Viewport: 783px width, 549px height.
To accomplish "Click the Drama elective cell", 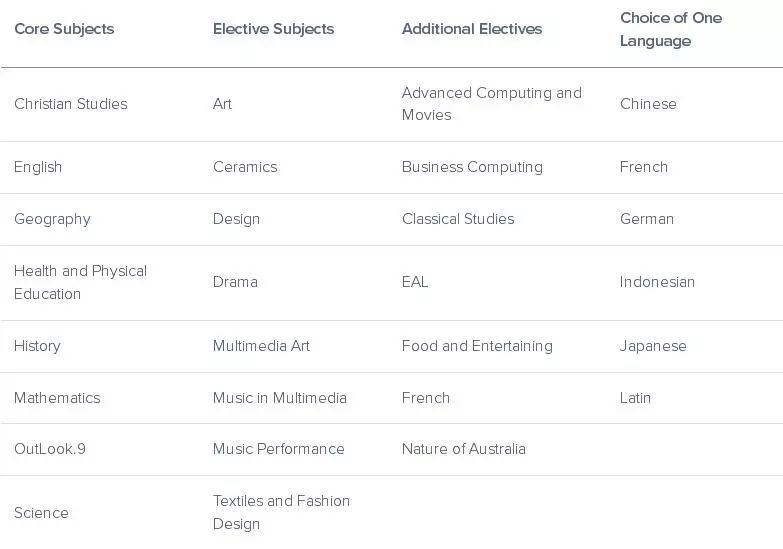I will coord(235,282).
